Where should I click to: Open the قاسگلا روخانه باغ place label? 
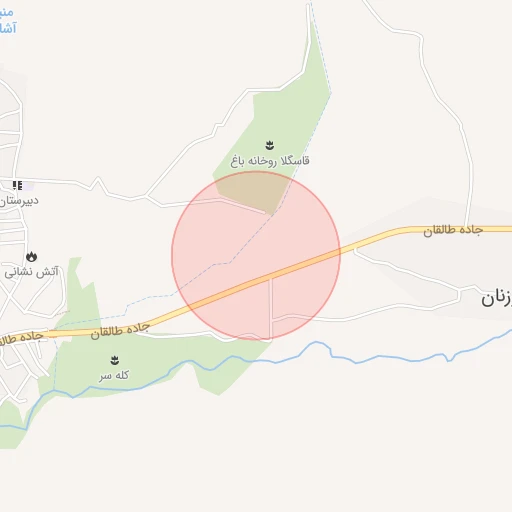pos(270,161)
